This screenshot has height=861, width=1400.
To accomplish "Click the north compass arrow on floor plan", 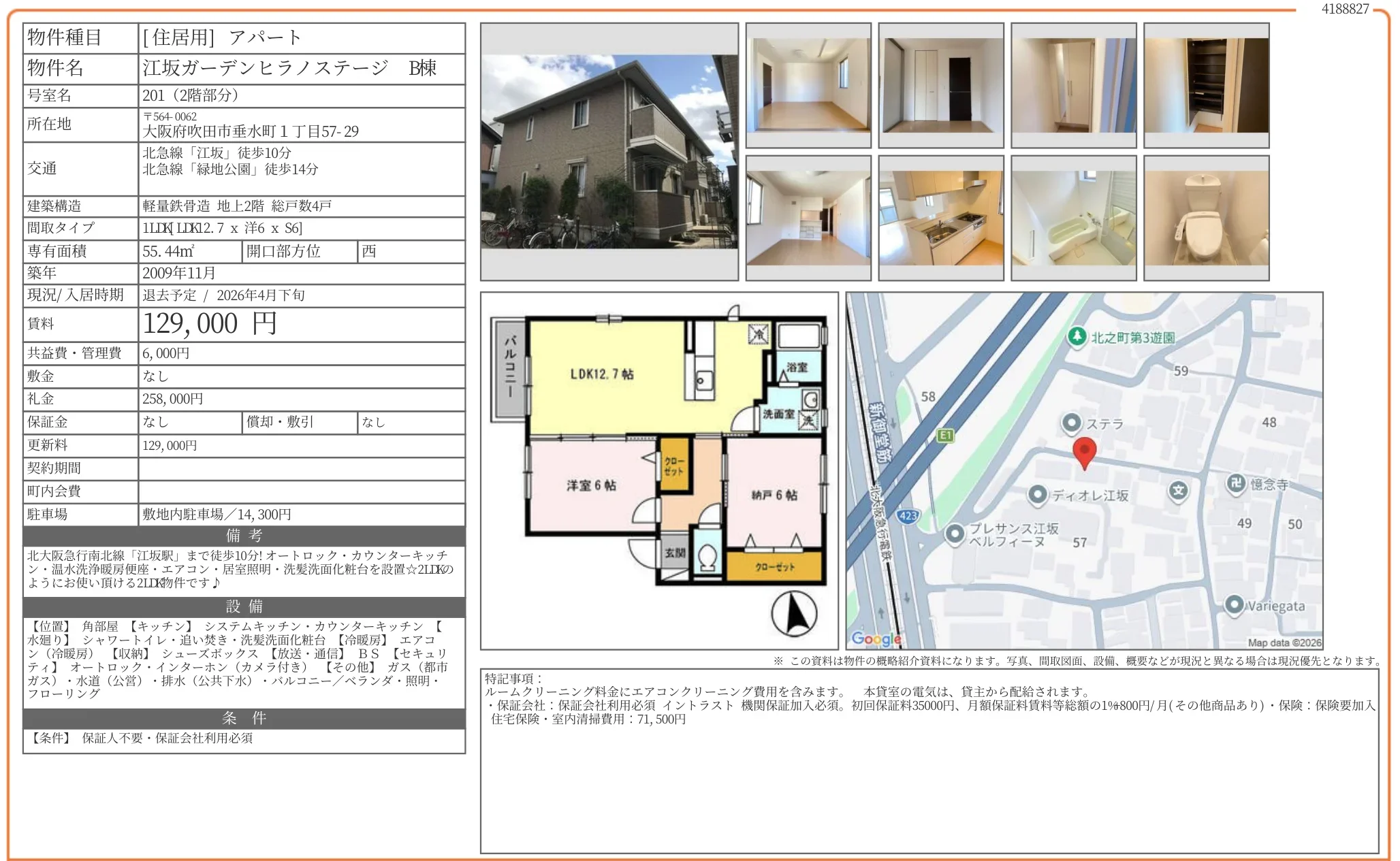I will tap(794, 613).
